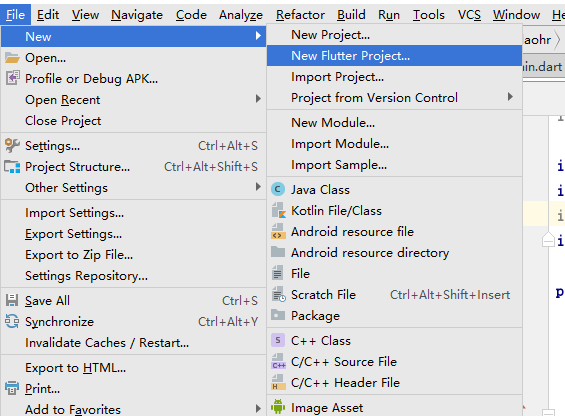Click the Save All floppy disk icon

12,300
